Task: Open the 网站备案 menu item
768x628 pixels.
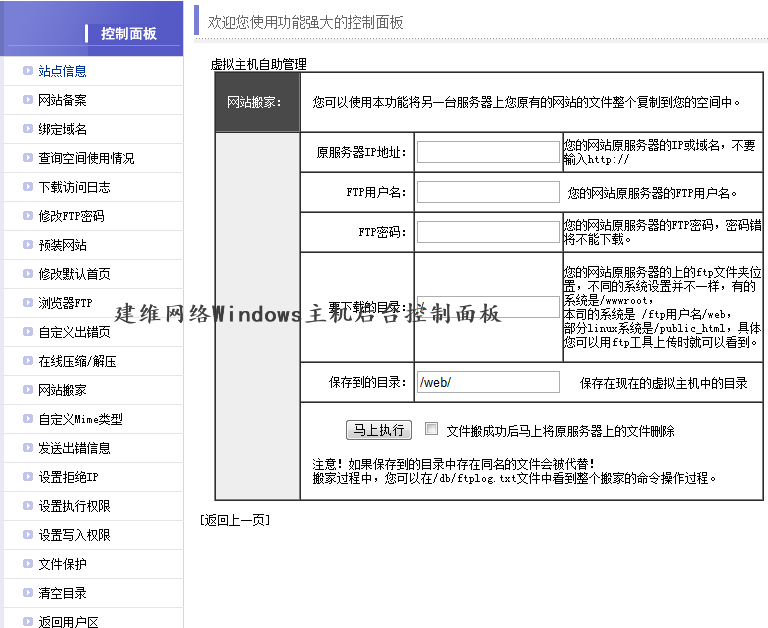Action: [x=62, y=100]
